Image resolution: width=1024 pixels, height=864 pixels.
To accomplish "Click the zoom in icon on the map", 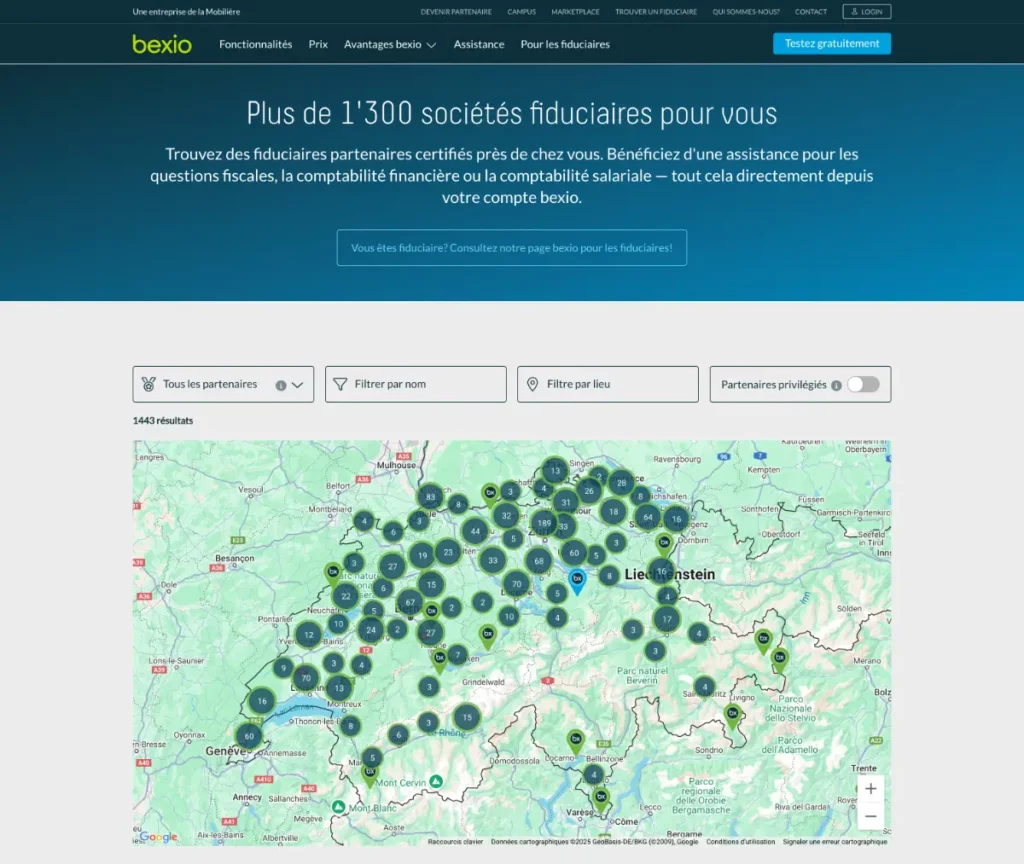I will click(x=870, y=788).
